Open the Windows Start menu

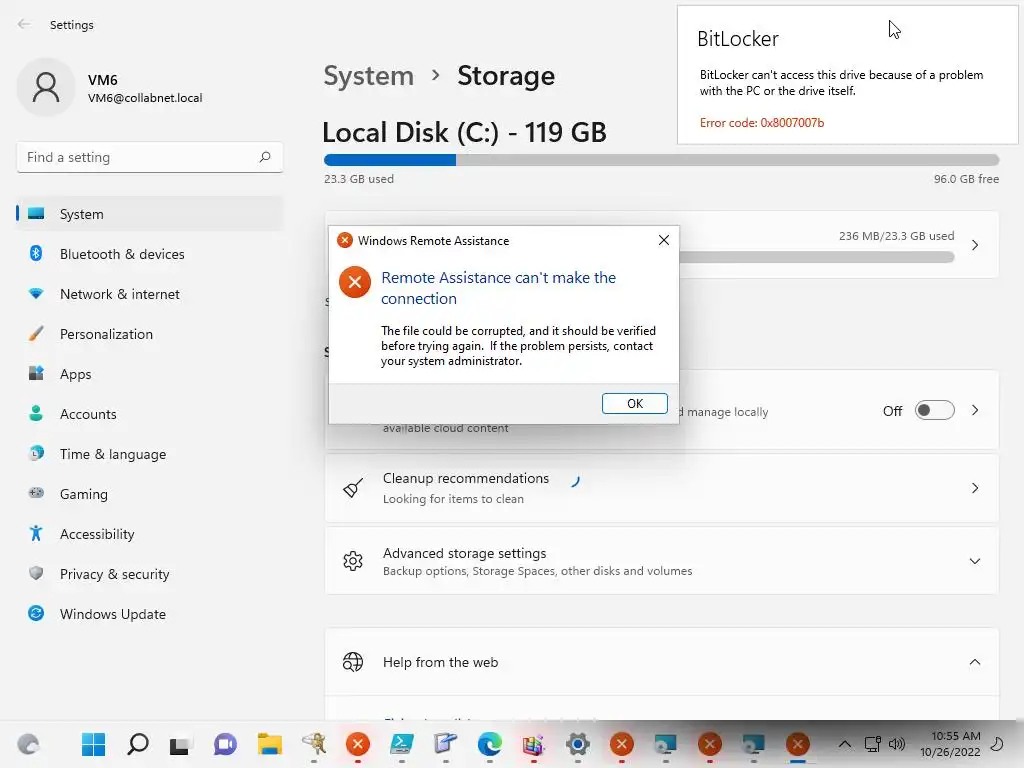pos(94,744)
